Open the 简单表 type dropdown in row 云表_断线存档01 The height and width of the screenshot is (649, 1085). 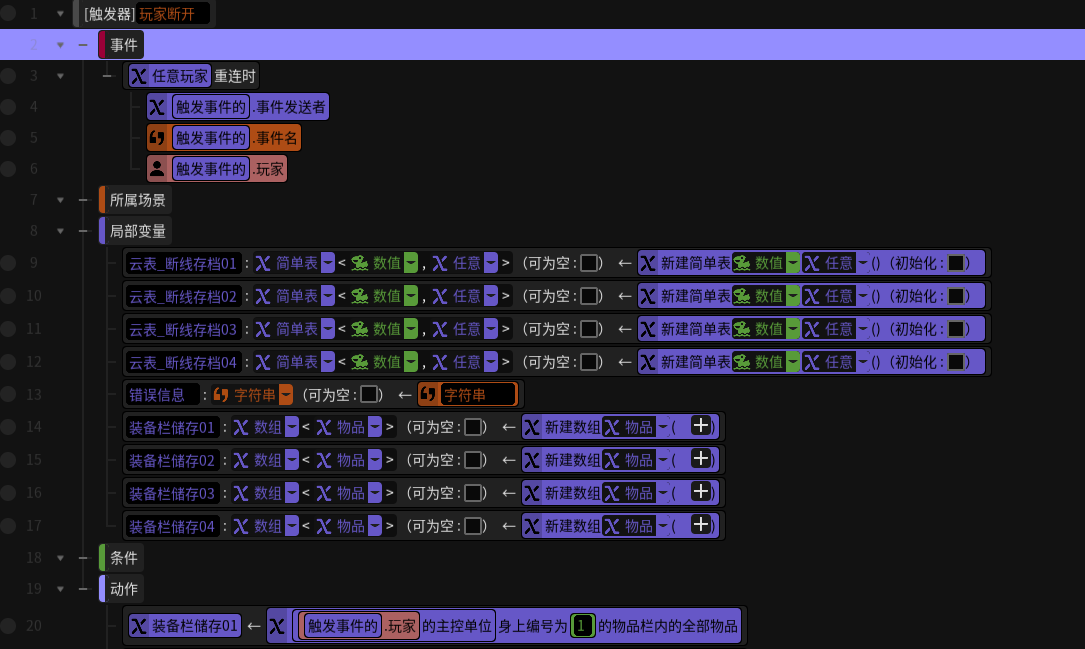pyautogui.click(x=328, y=263)
